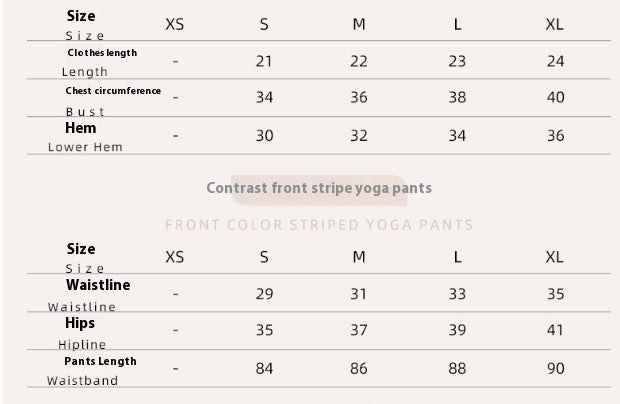Click the hips value 41

(555, 331)
